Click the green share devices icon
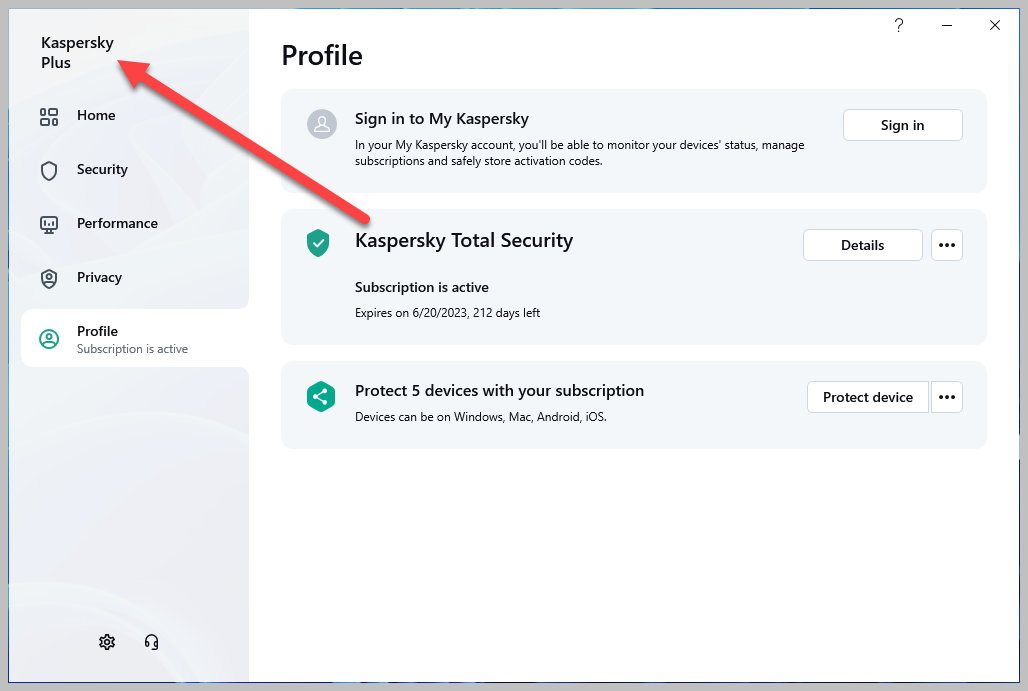Image resolution: width=1028 pixels, height=691 pixels. tap(321, 397)
